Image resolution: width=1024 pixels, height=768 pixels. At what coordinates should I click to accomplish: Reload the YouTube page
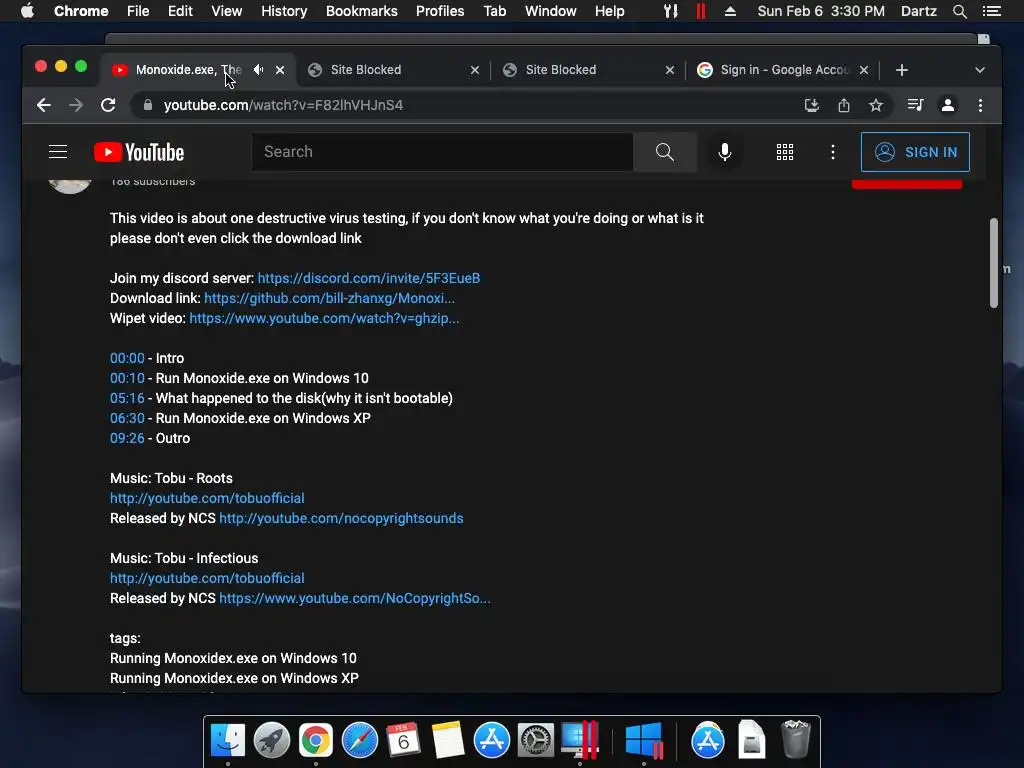tap(108, 105)
